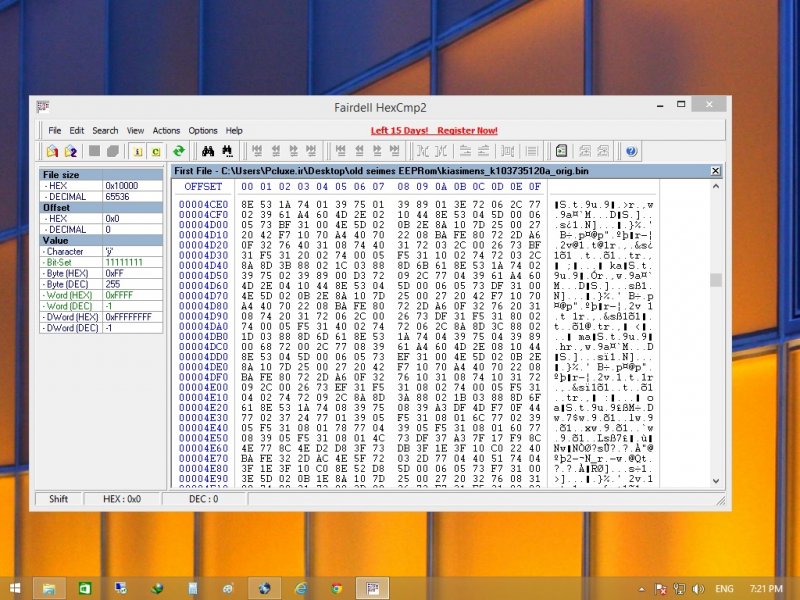800x600 pixels.
Task: Click offset row 00004D00
Action: [x=203, y=225]
